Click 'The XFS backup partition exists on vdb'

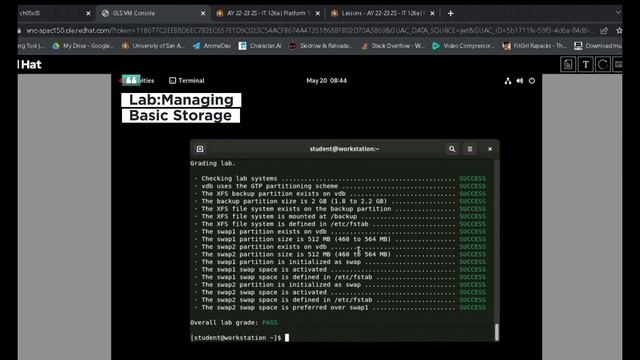click(x=273, y=194)
